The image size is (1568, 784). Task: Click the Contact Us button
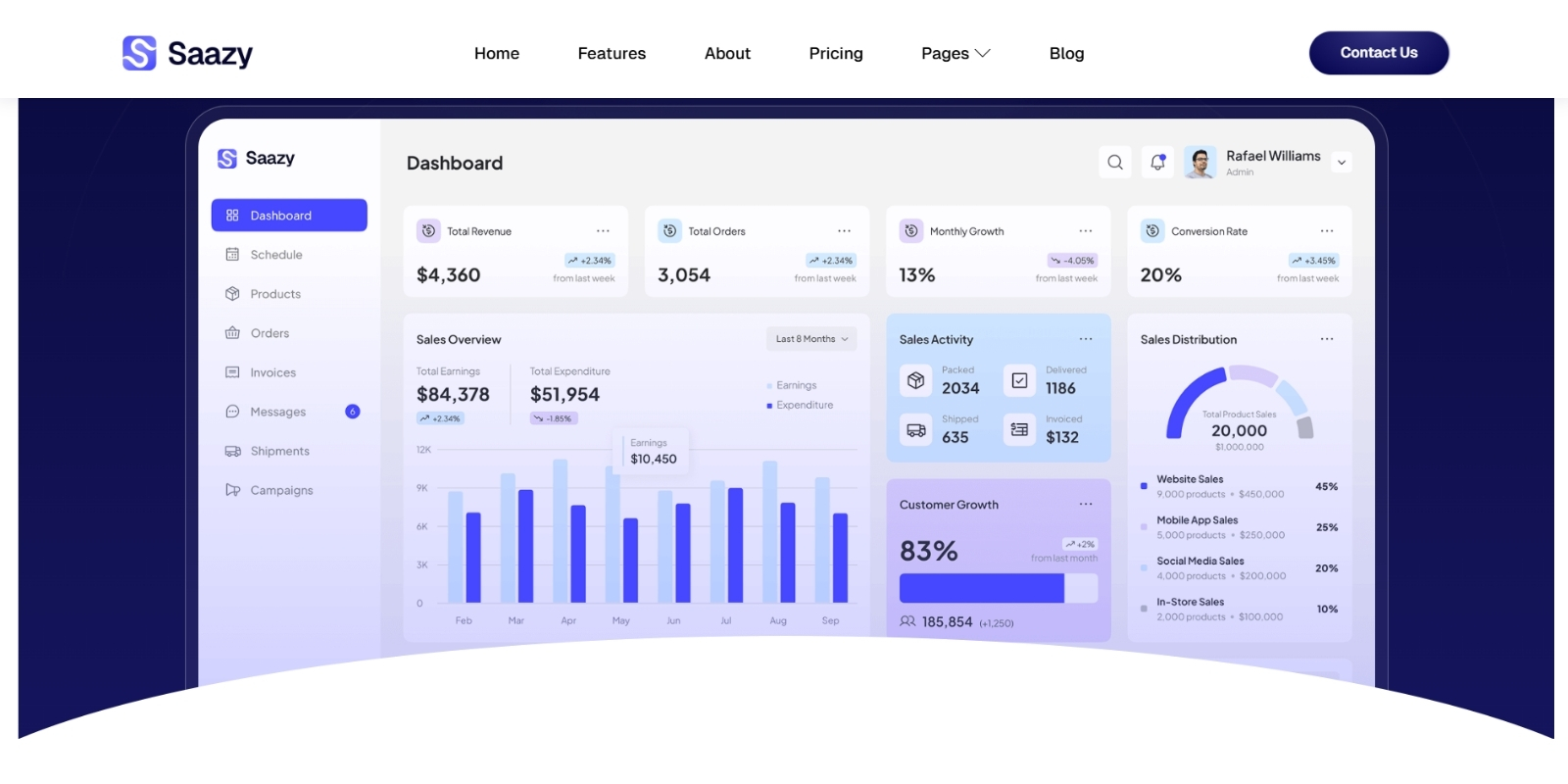[x=1378, y=53]
